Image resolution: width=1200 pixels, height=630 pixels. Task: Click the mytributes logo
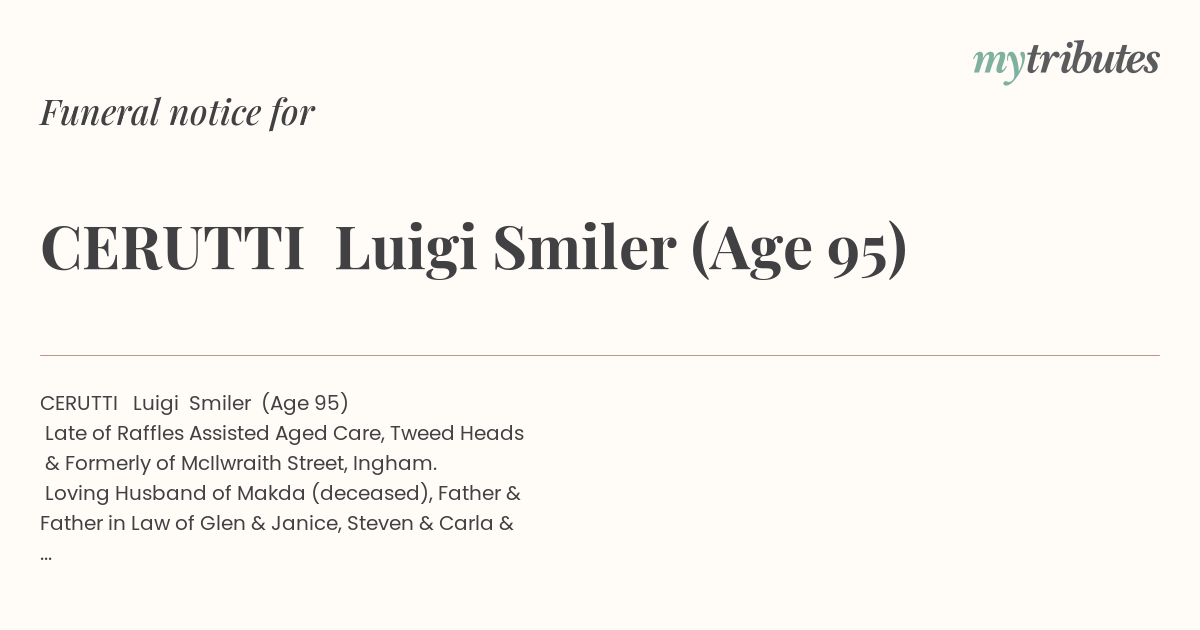(x=1066, y=61)
